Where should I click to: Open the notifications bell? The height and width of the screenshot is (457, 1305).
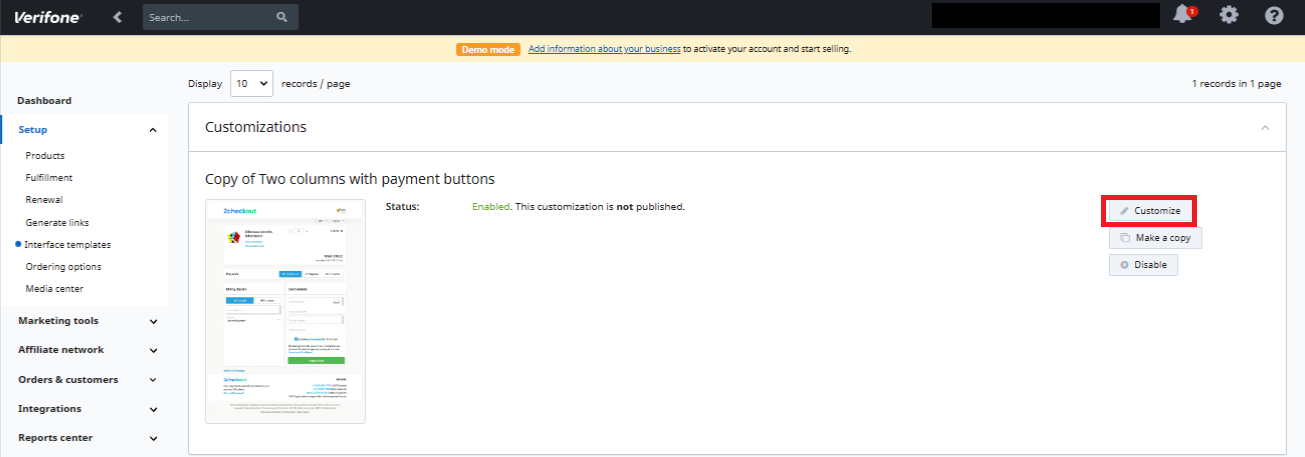[1183, 15]
